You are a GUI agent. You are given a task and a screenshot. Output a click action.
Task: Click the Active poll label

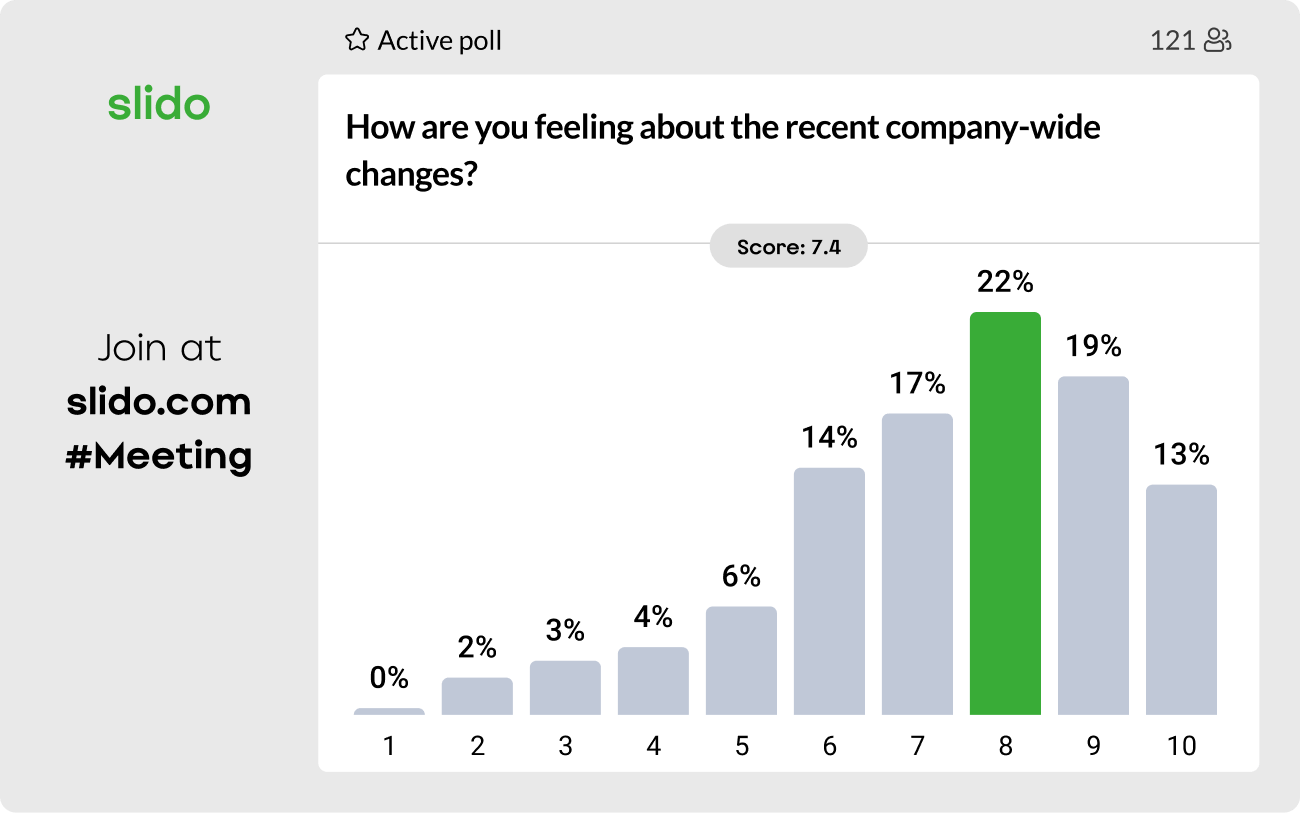[439, 41]
